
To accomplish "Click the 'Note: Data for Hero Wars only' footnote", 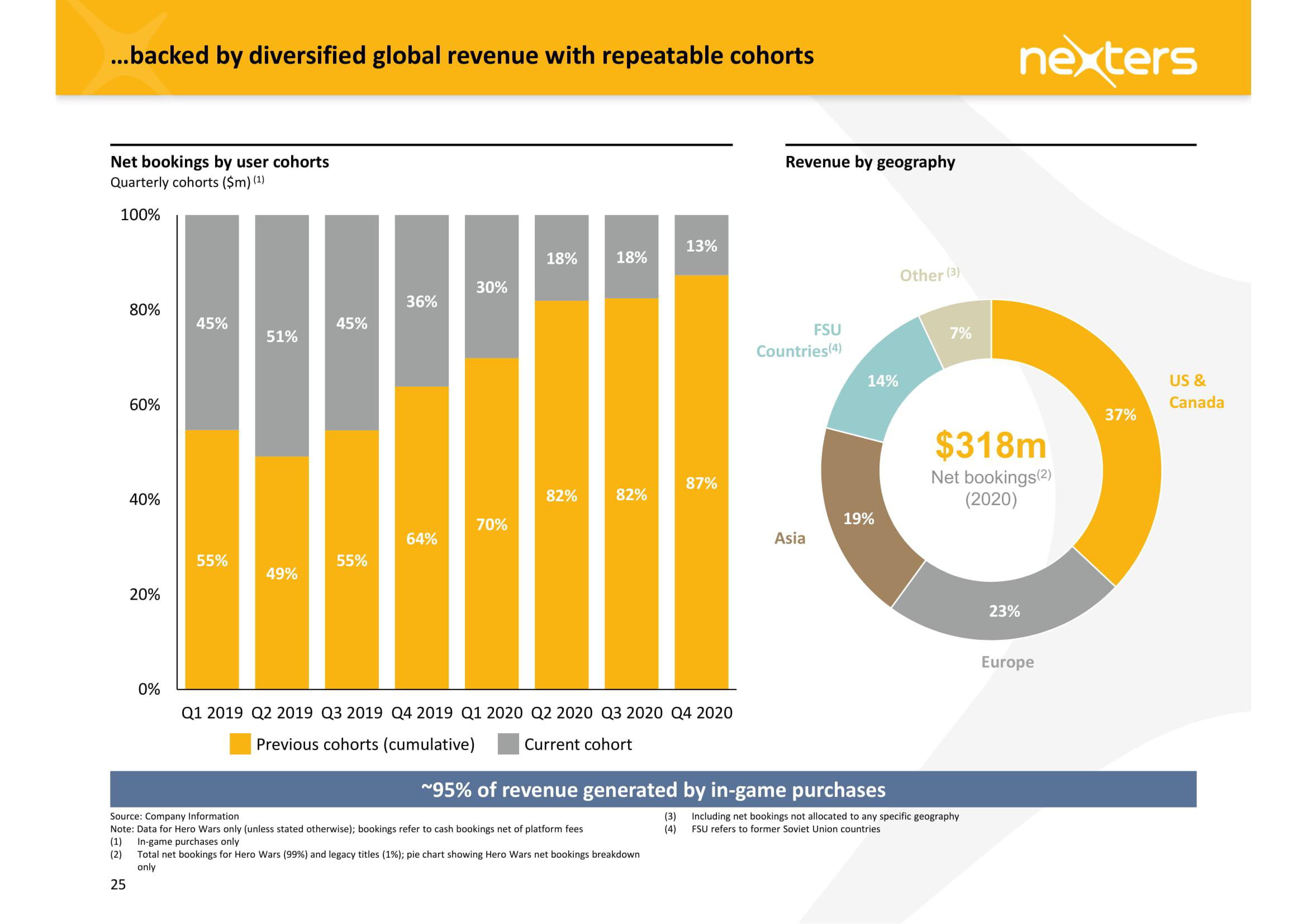I will [x=346, y=829].
